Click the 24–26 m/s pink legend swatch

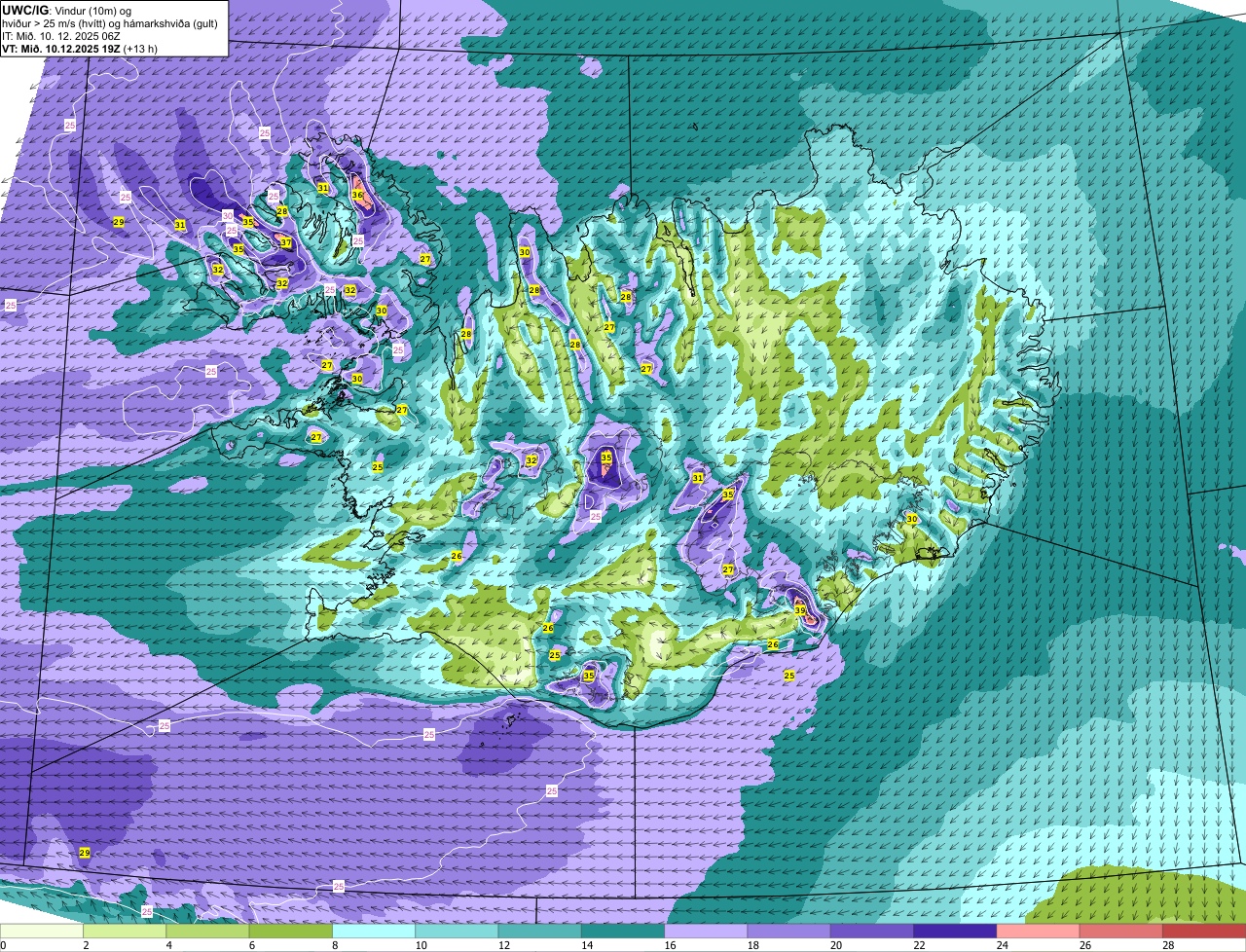[1040, 931]
